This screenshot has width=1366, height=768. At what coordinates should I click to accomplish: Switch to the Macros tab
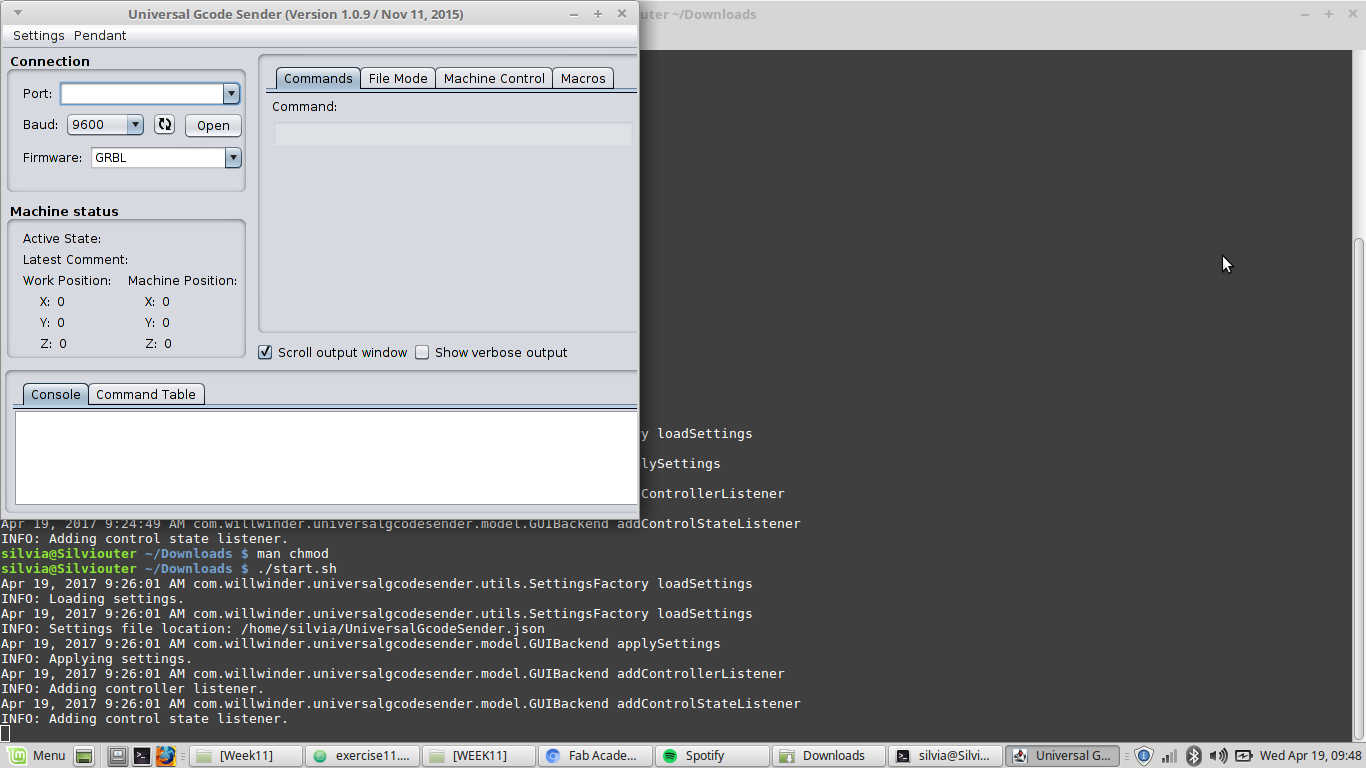[583, 78]
